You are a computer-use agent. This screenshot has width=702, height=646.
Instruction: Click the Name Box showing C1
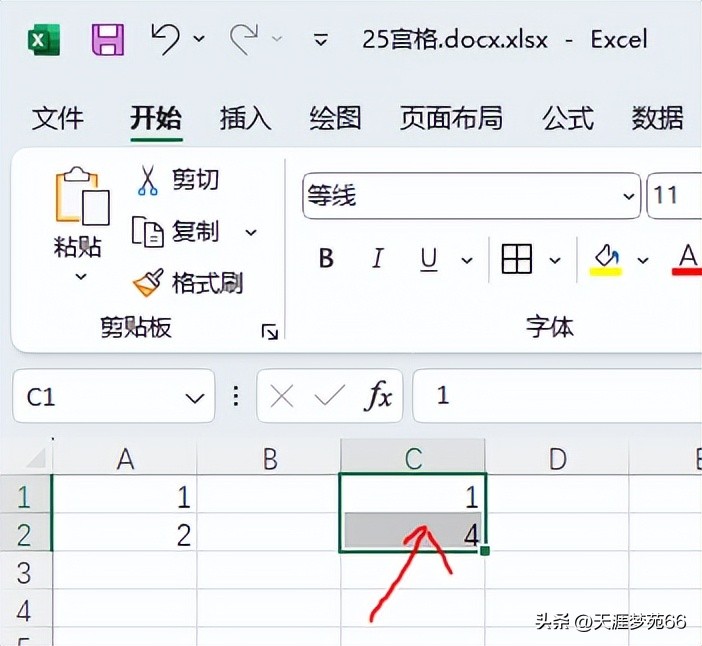(114, 396)
